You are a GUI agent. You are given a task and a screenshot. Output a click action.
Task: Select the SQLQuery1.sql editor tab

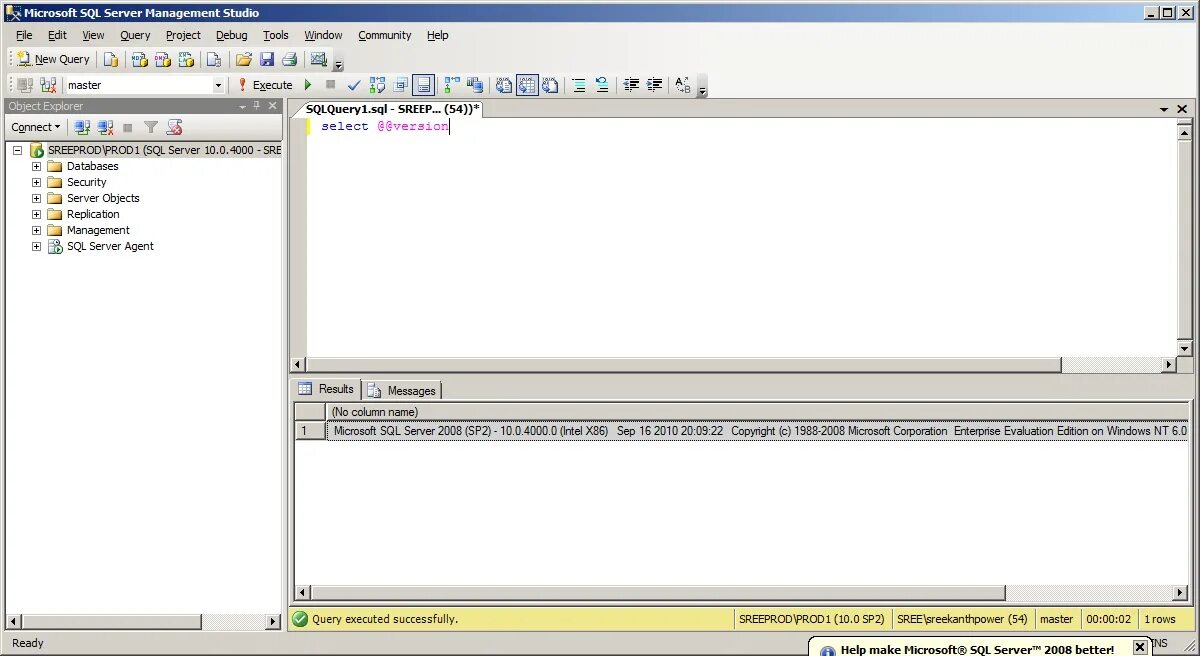pos(392,108)
